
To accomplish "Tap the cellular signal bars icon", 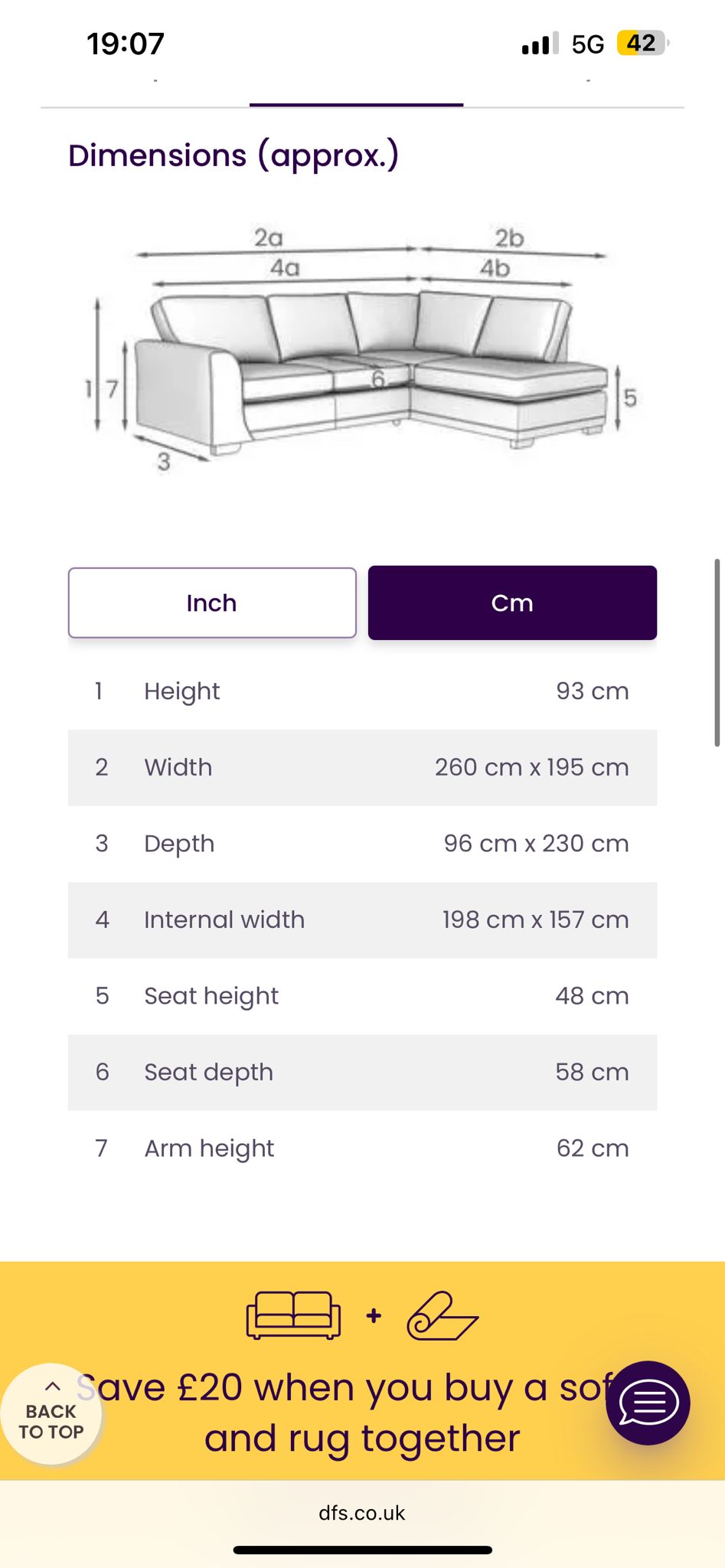I will [540, 44].
